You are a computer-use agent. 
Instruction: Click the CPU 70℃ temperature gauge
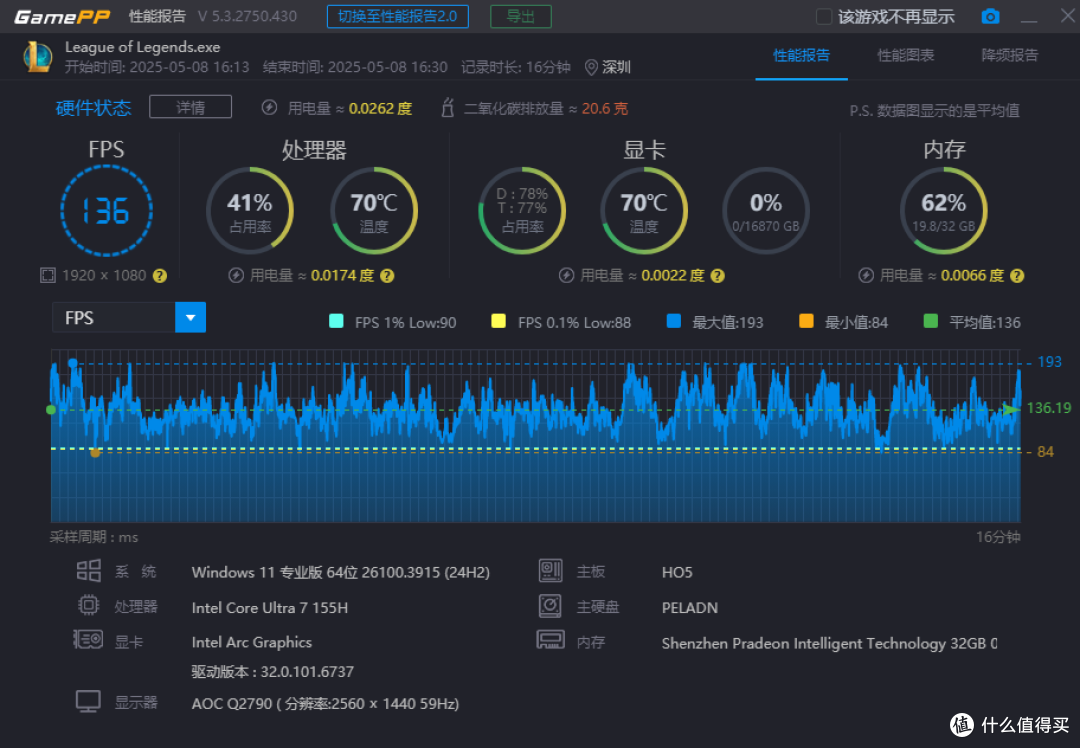coord(374,211)
